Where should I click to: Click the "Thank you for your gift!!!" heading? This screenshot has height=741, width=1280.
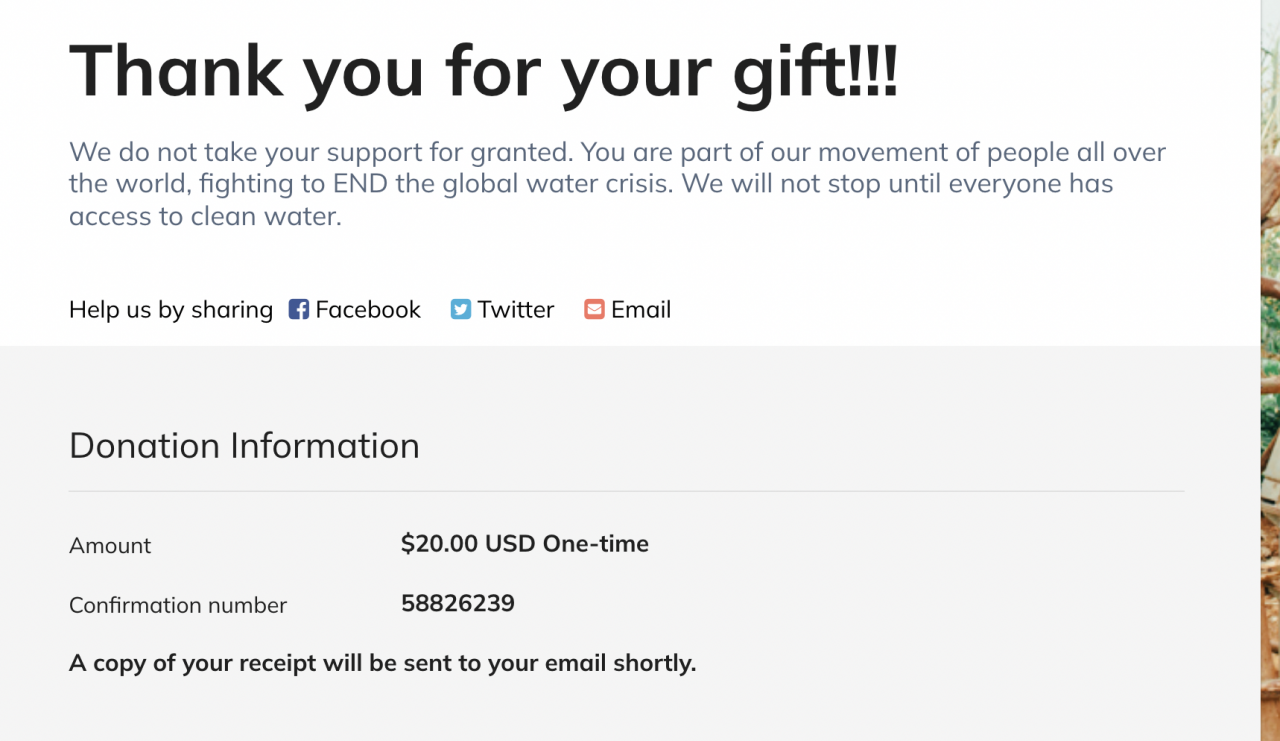point(483,72)
